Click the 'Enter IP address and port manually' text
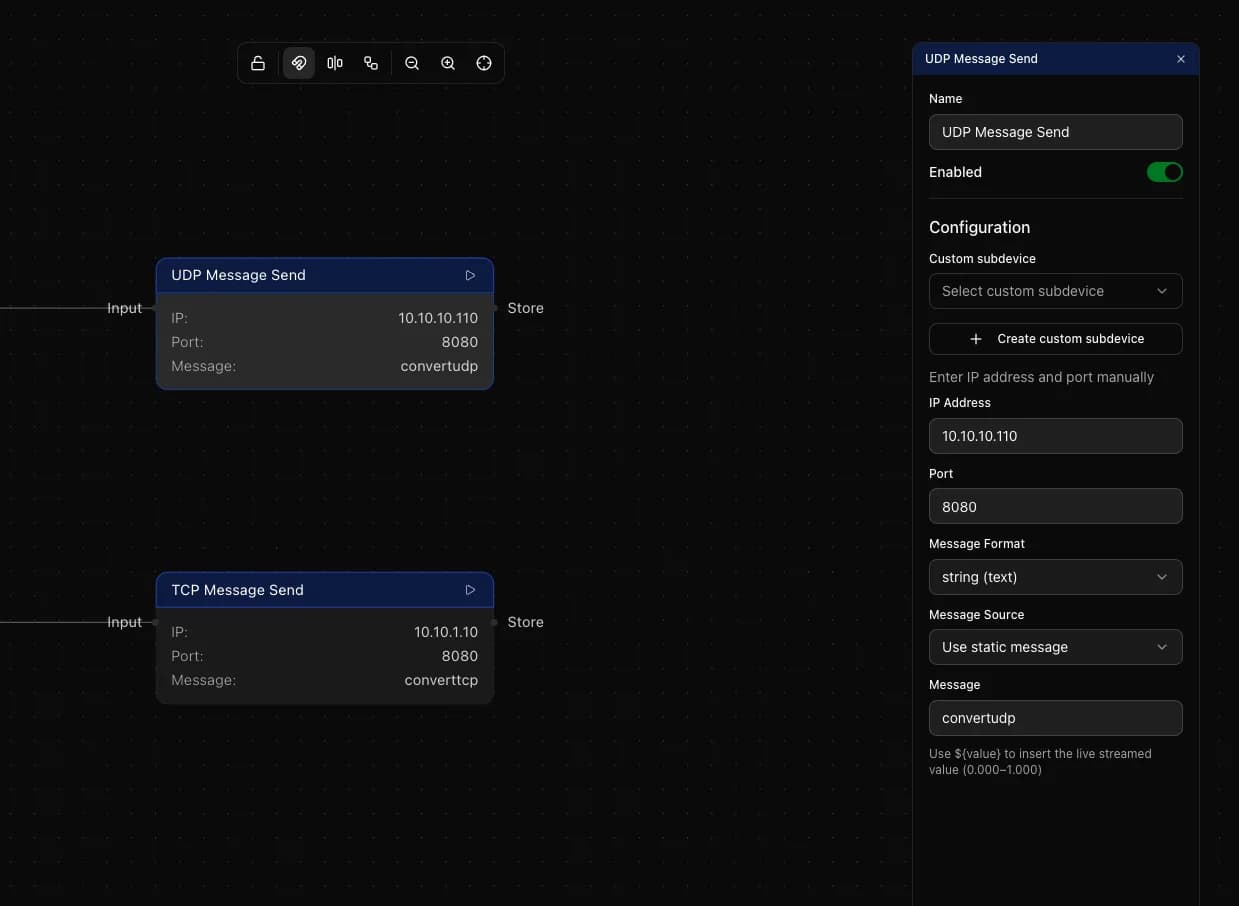 coord(1041,377)
